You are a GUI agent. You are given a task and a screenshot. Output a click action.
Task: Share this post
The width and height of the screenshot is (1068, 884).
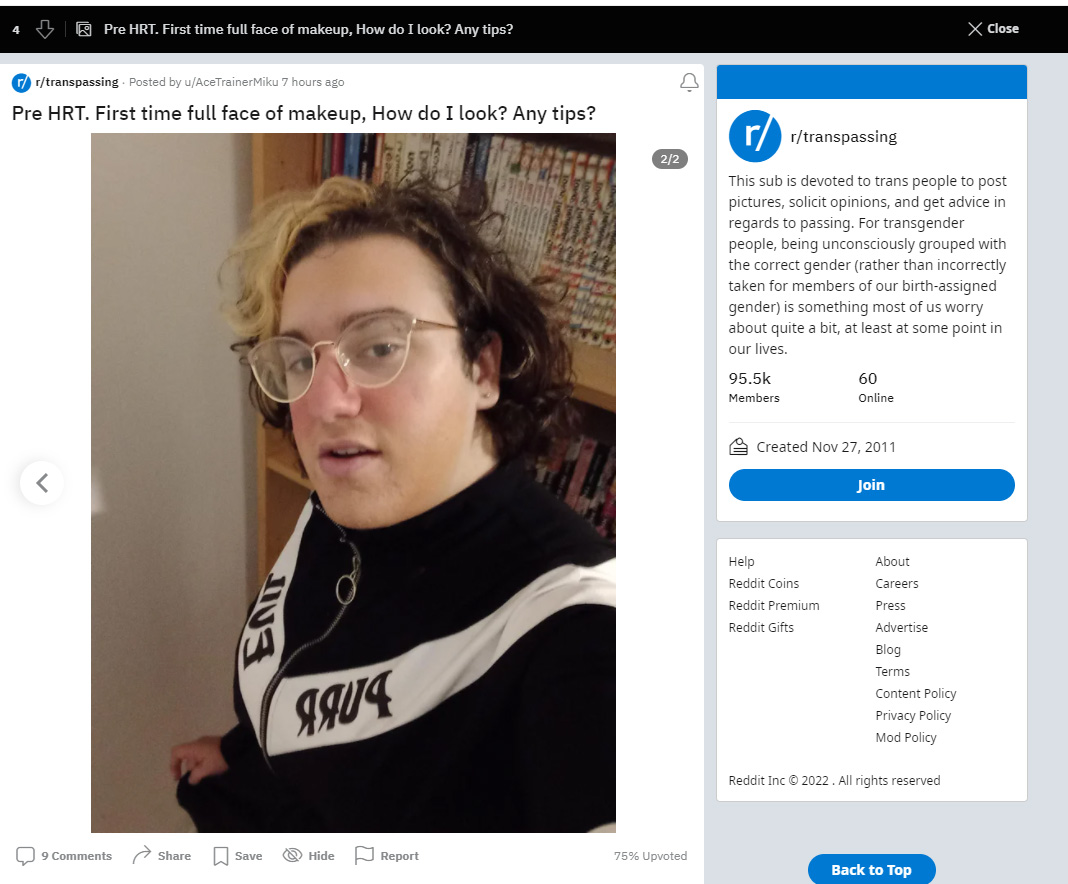[x=161, y=856]
